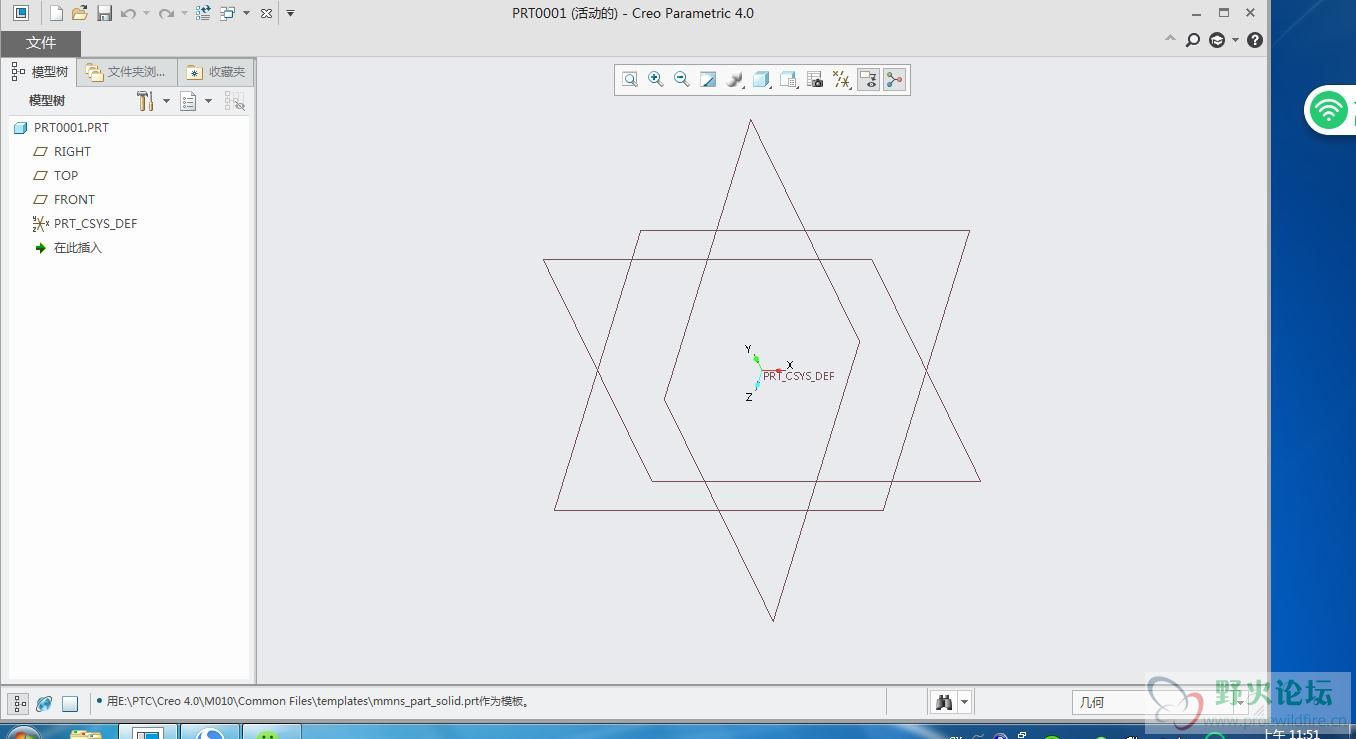Repaint the graphics window
The width and height of the screenshot is (1356, 739).
(x=708, y=80)
